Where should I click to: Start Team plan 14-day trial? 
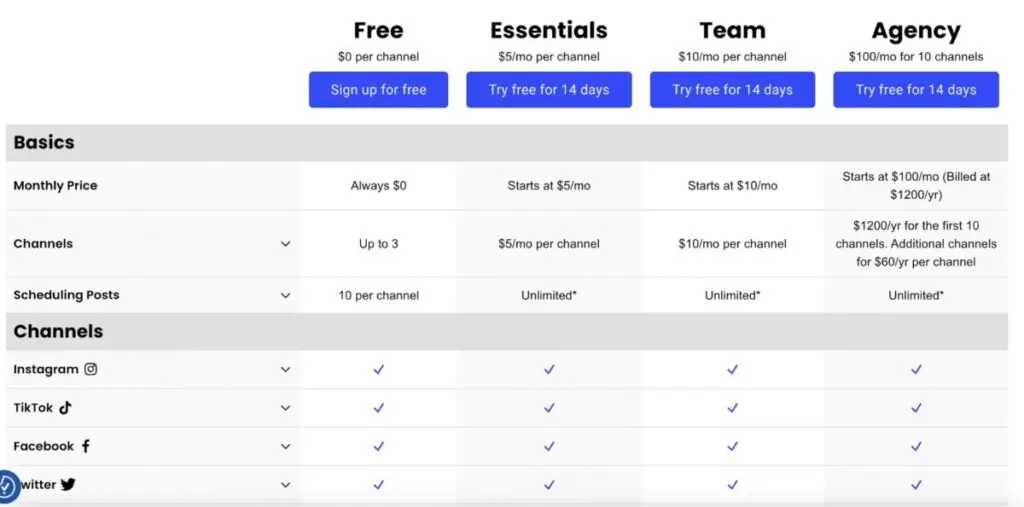[732, 90]
